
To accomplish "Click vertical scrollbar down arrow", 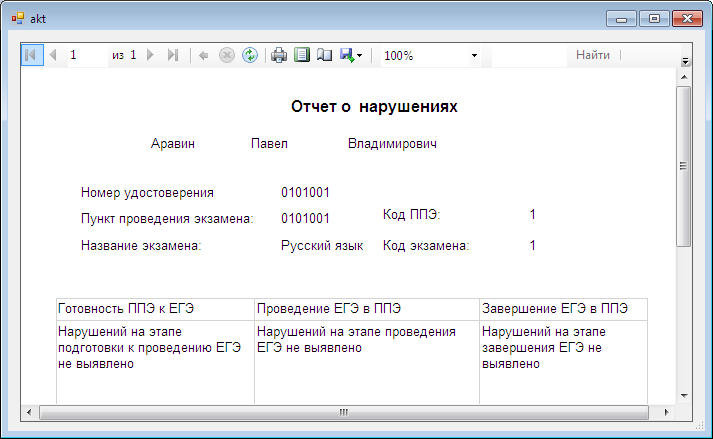I will point(684,396).
